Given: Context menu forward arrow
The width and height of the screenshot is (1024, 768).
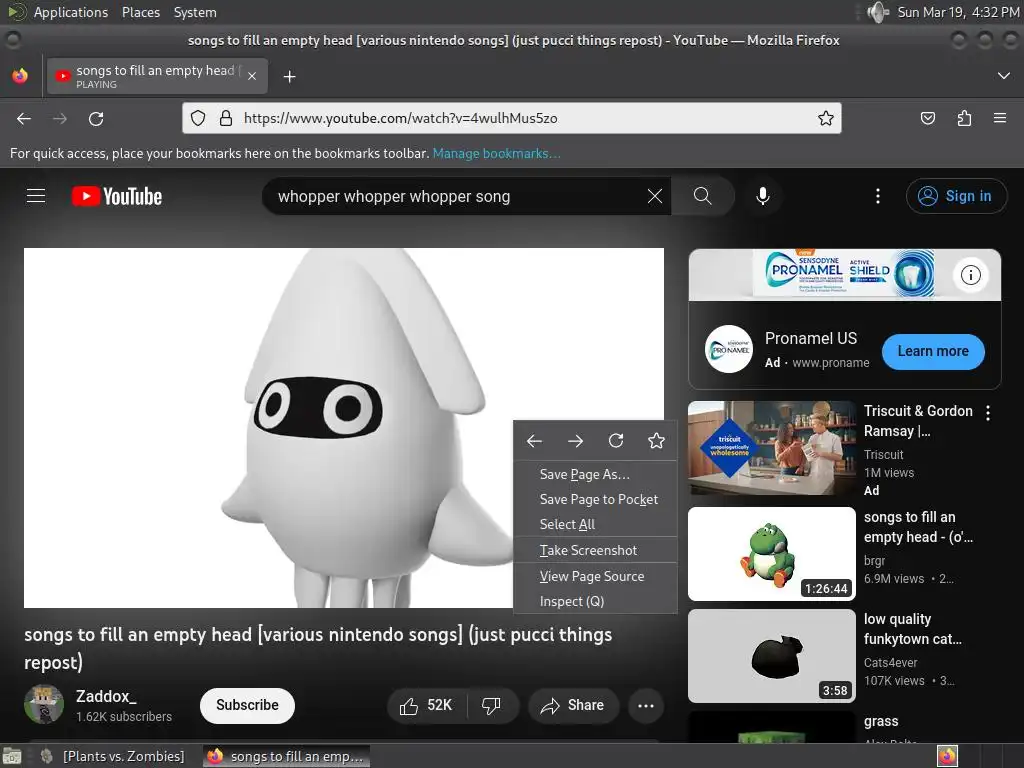Looking at the screenshot, I should (575, 441).
